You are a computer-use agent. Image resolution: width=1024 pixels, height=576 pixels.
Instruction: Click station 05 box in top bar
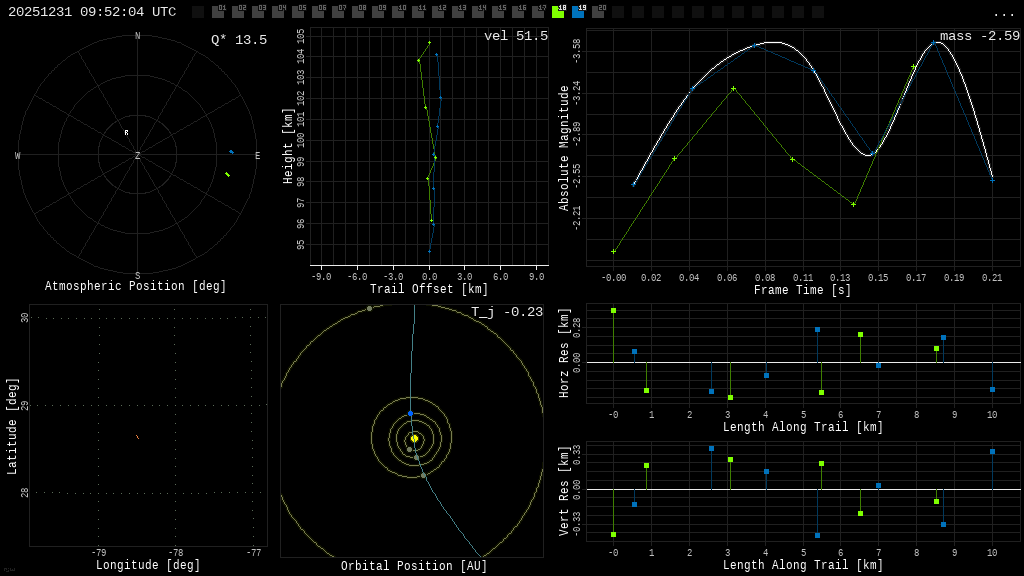(x=298, y=12)
